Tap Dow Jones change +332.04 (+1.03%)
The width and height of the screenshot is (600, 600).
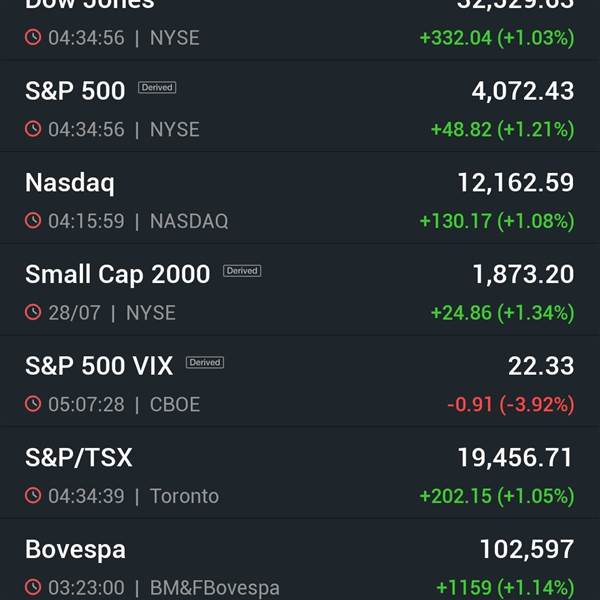pyautogui.click(x=497, y=38)
